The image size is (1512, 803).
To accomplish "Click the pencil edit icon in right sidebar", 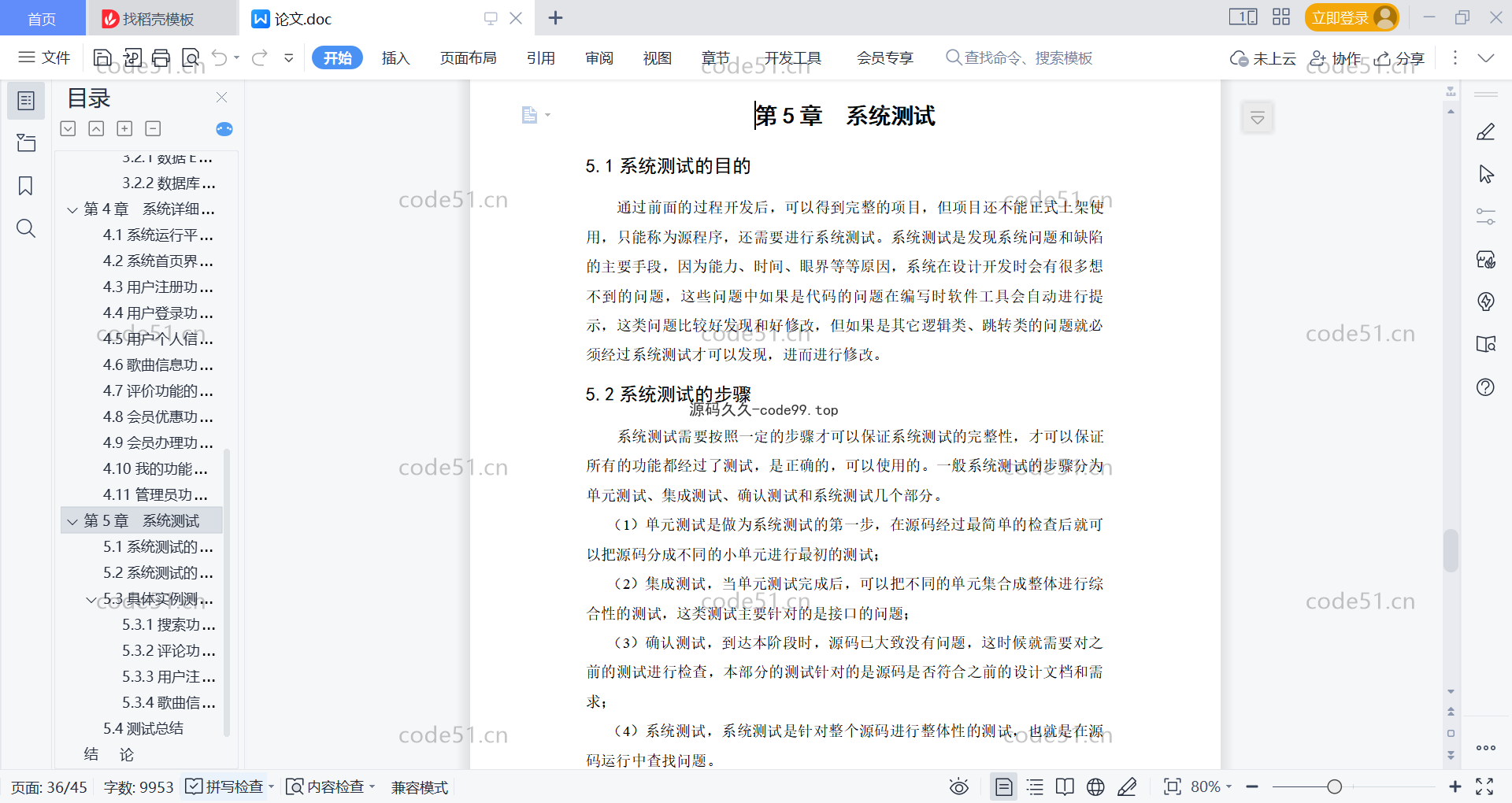I will coord(1486,131).
